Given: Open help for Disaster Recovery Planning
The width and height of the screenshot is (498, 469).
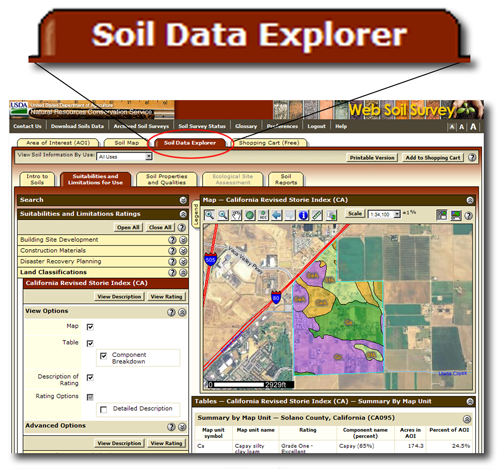Looking at the screenshot, I should coord(172,262).
